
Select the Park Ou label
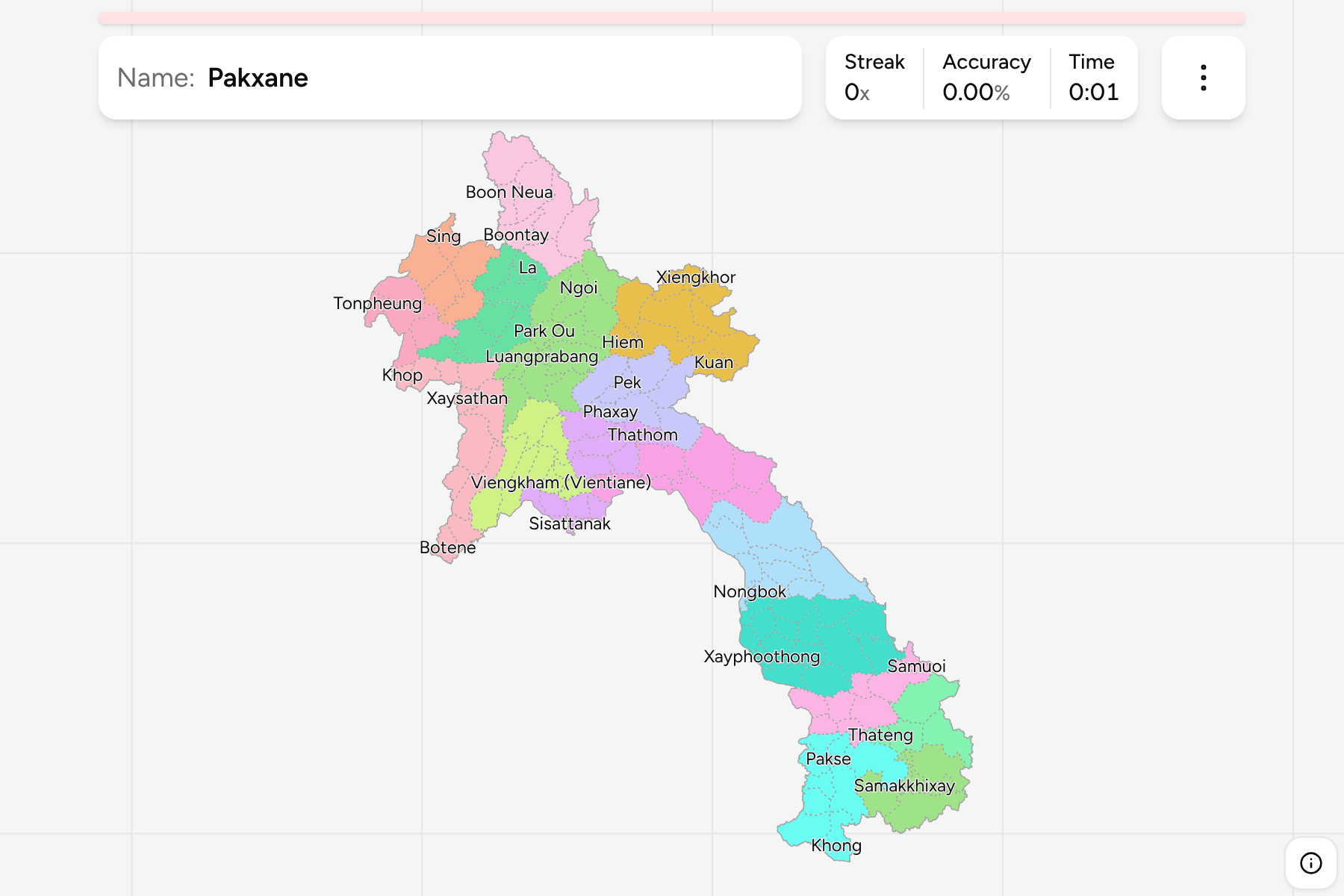(544, 331)
